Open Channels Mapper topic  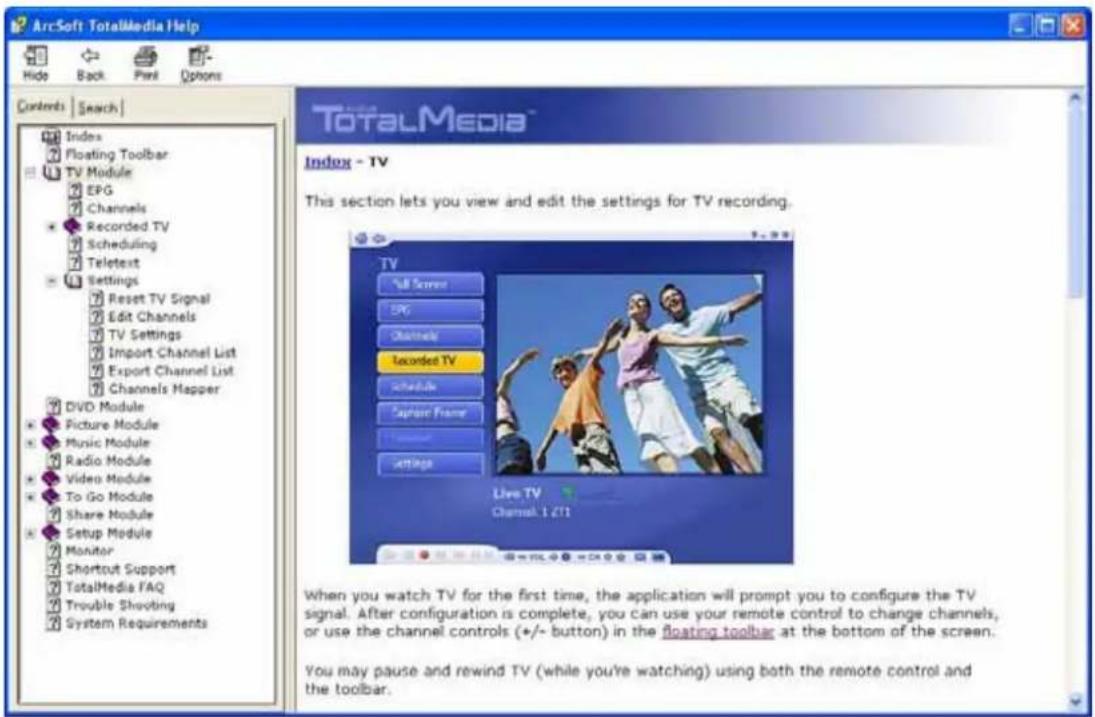[164, 389]
